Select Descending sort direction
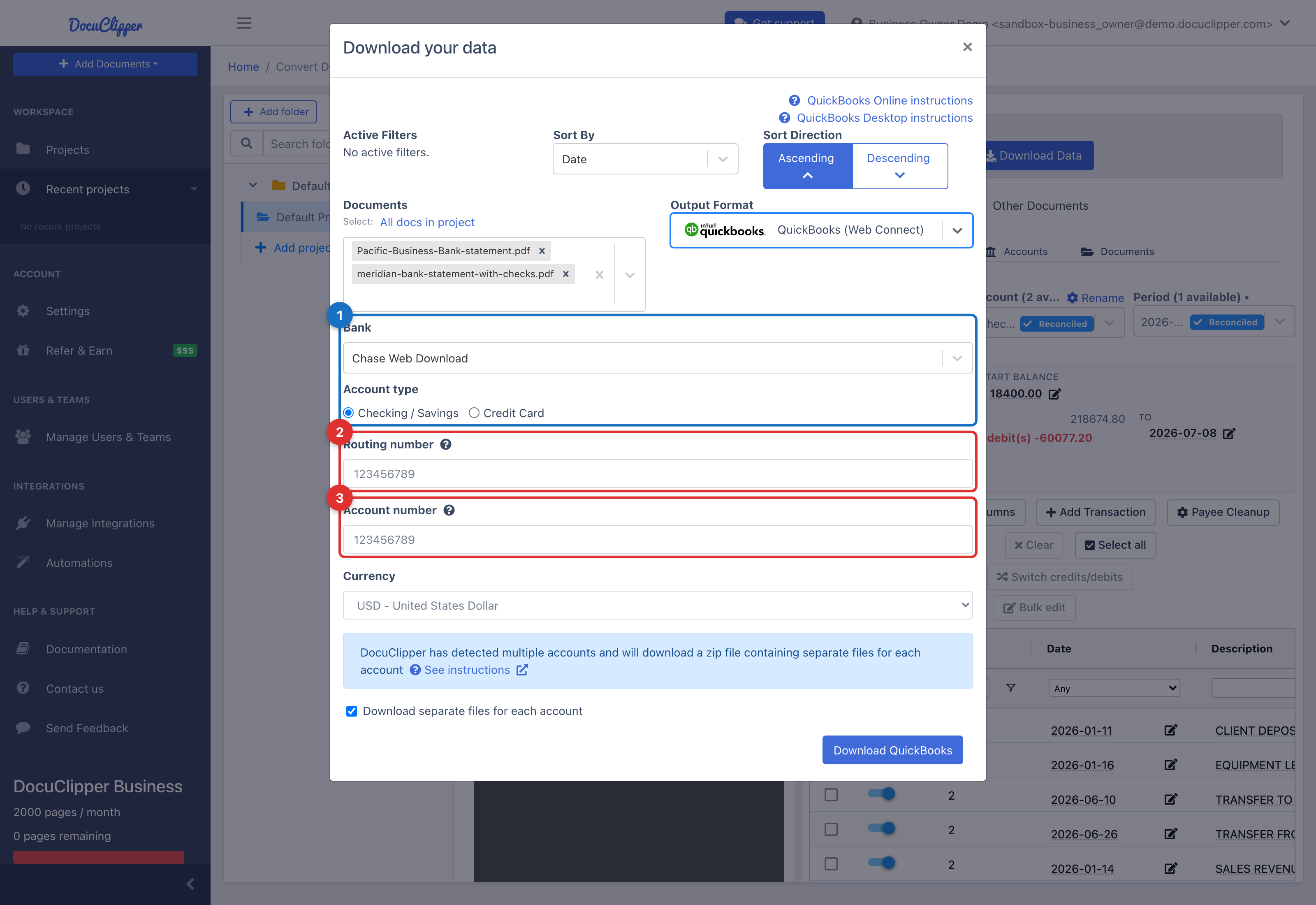Screen dimensions: 1316x905 899,166
